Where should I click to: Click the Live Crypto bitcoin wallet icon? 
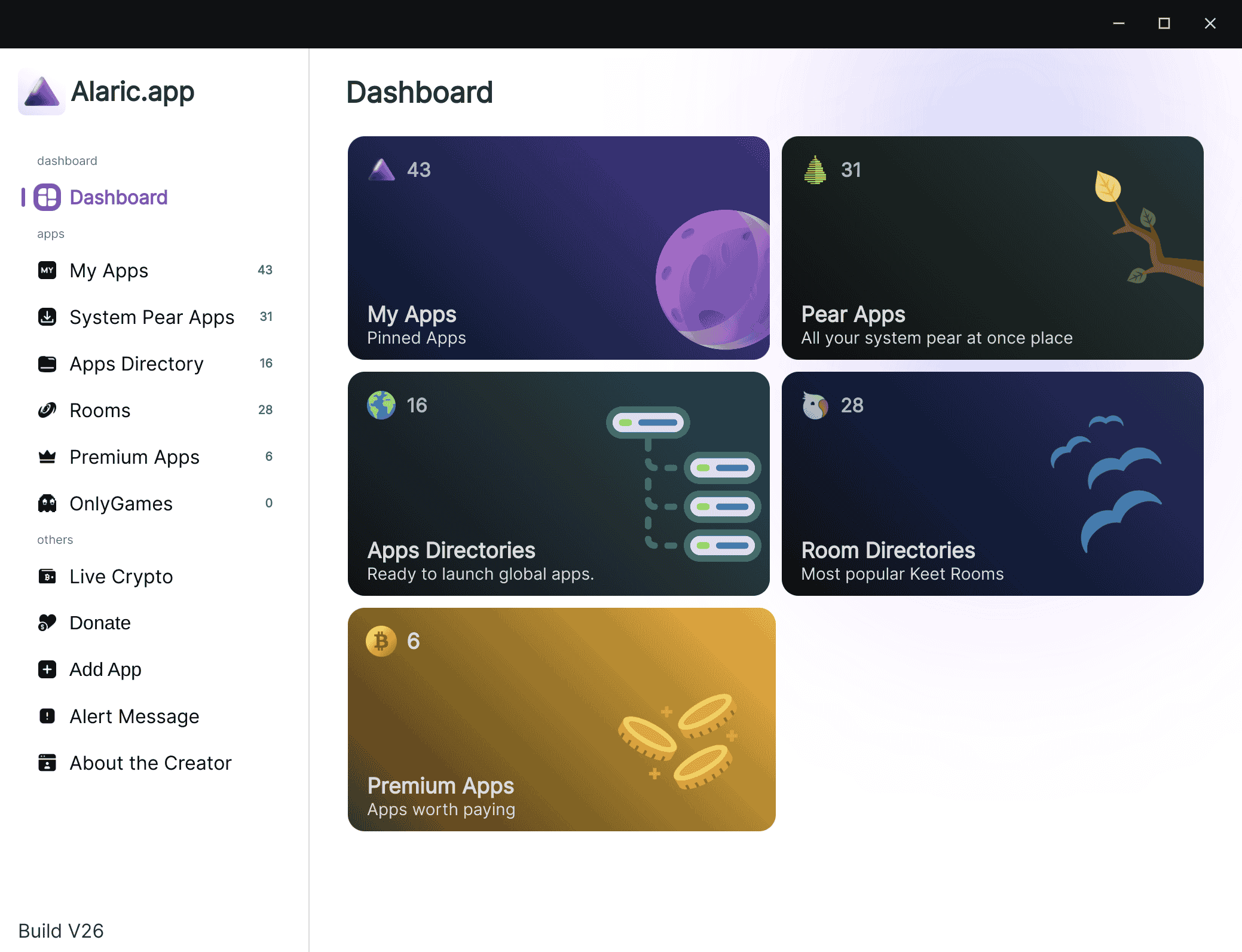click(x=47, y=576)
